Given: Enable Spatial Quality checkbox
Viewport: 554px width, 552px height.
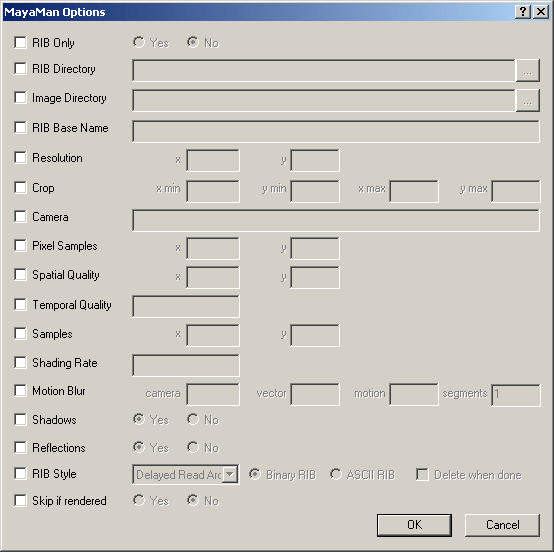Looking at the screenshot, I should point(20,274).
